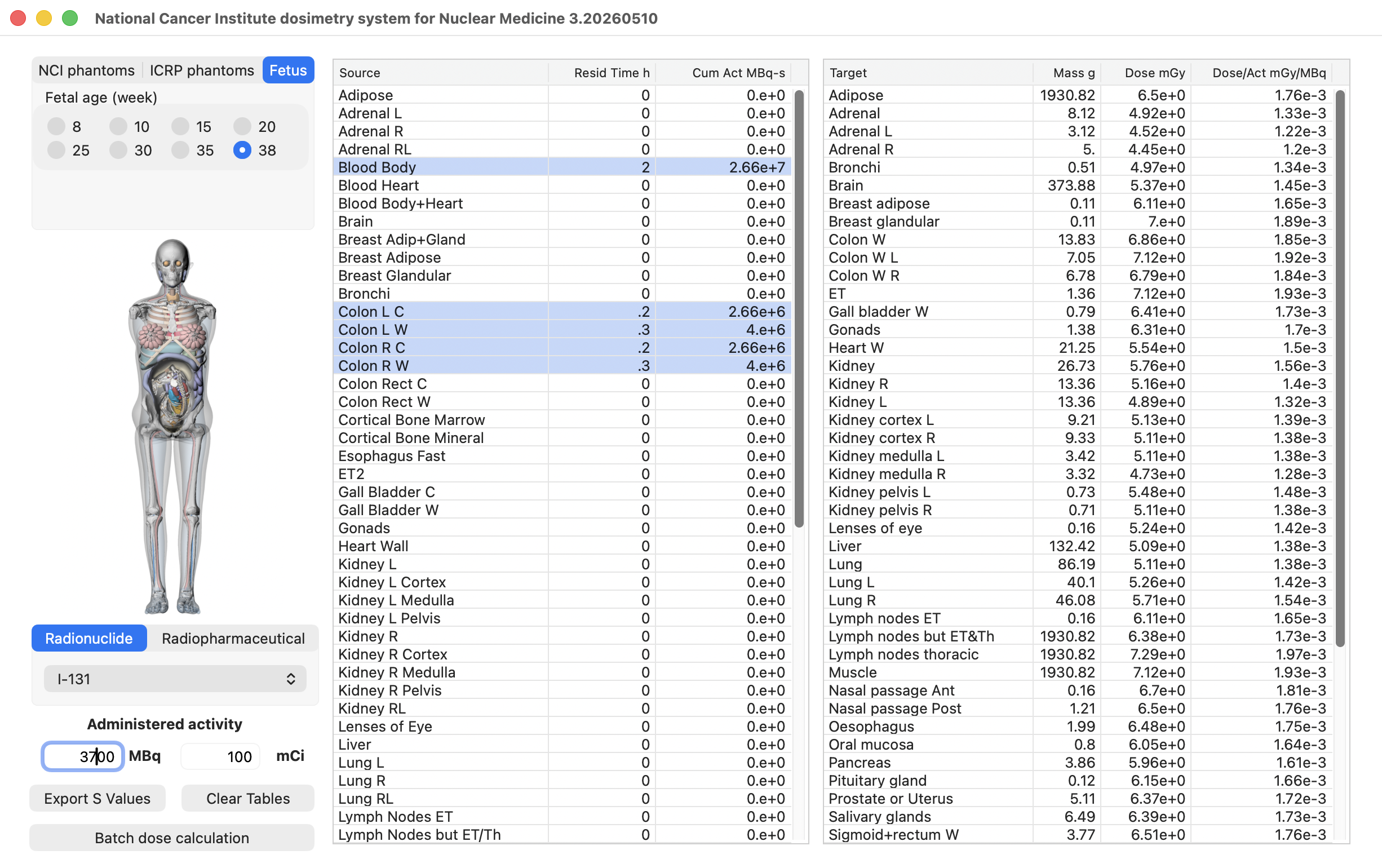Choose the 20 week fetal age option
Image resolution: width=1382 pixels, height=868 pixels.
coord(242,126)
